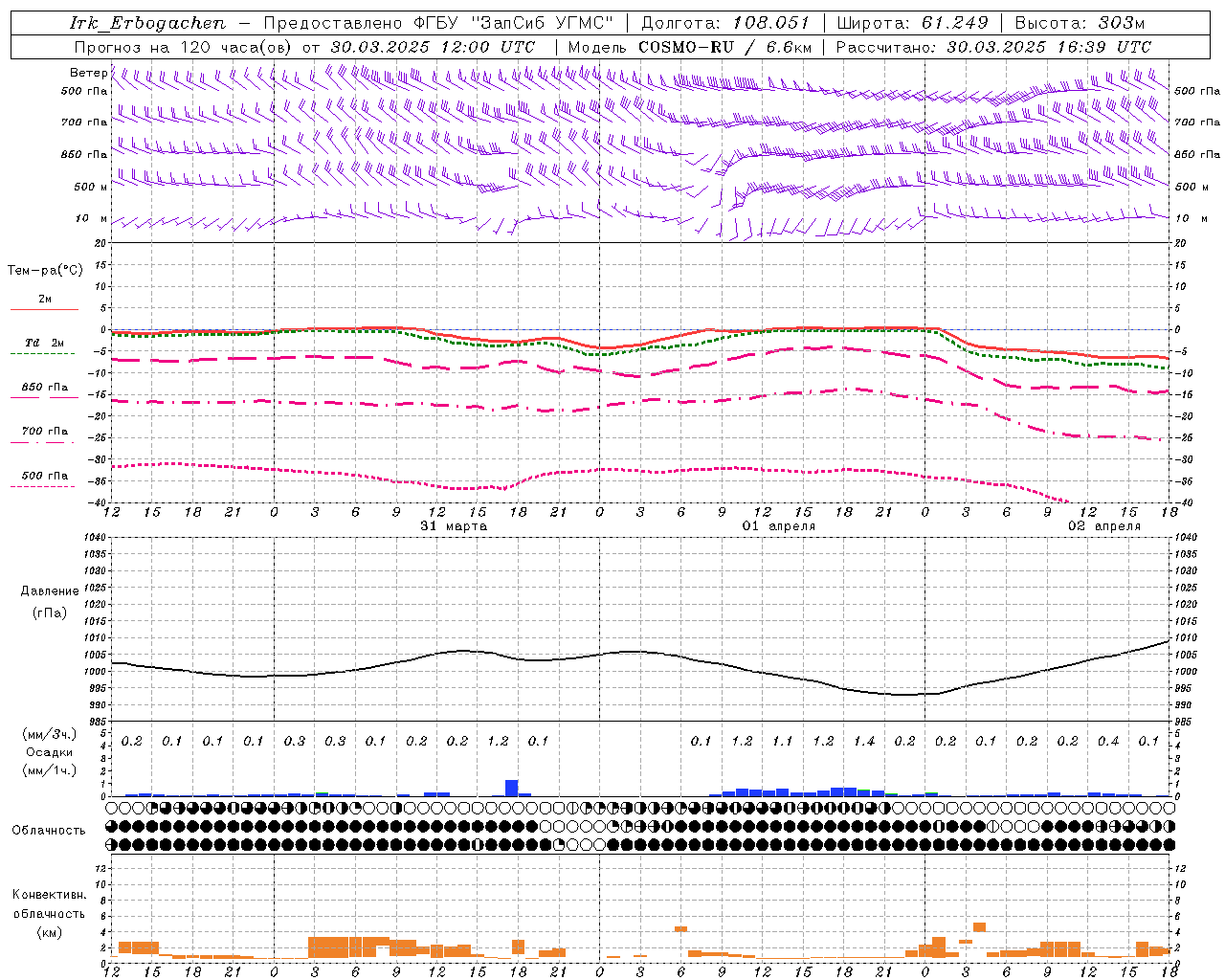This screenshot has width=1225, height=980.
Task: Click the longitude value 108.051
Action: (x=771, y=23)
